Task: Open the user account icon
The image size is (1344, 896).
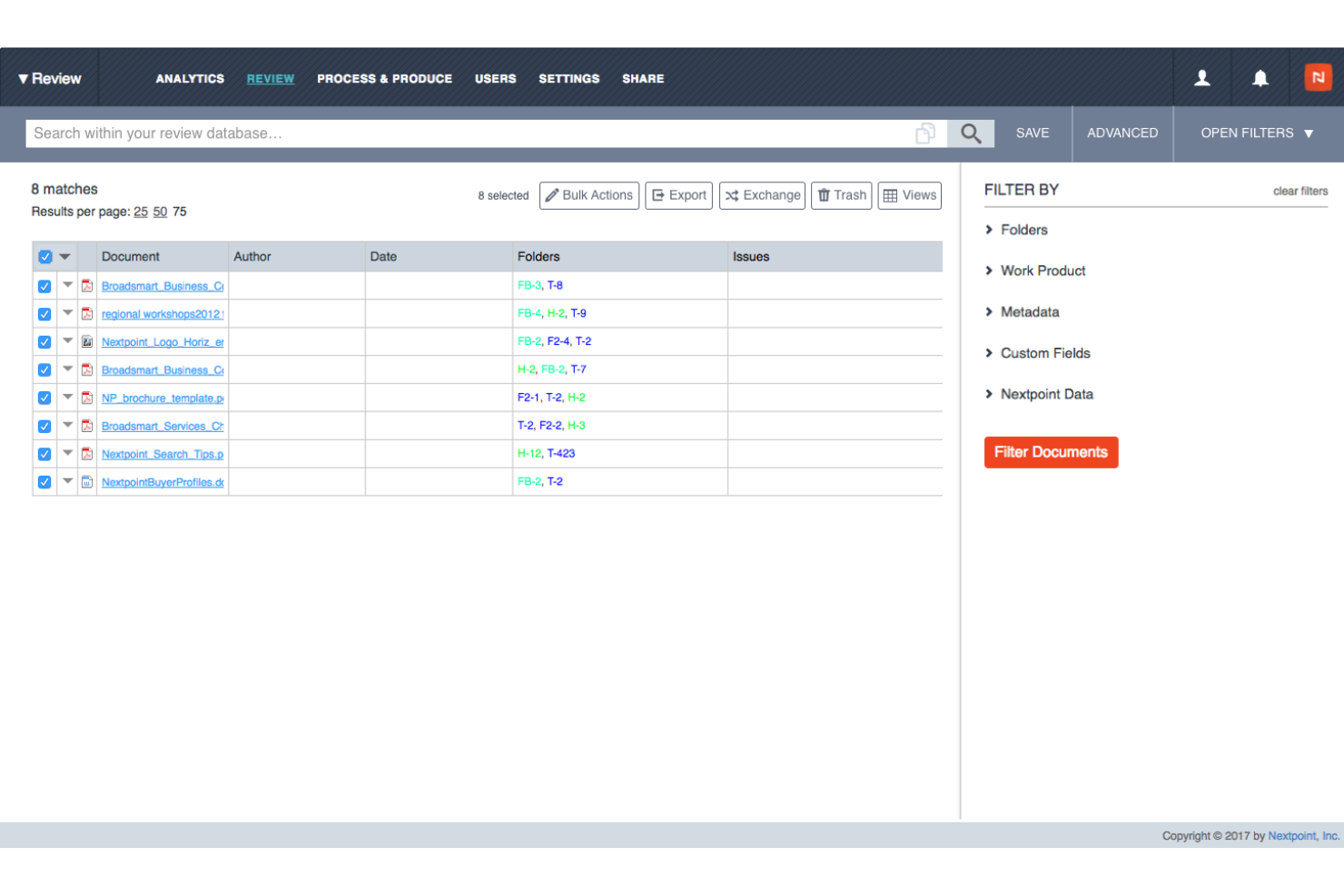Action: pos(1201,78)
